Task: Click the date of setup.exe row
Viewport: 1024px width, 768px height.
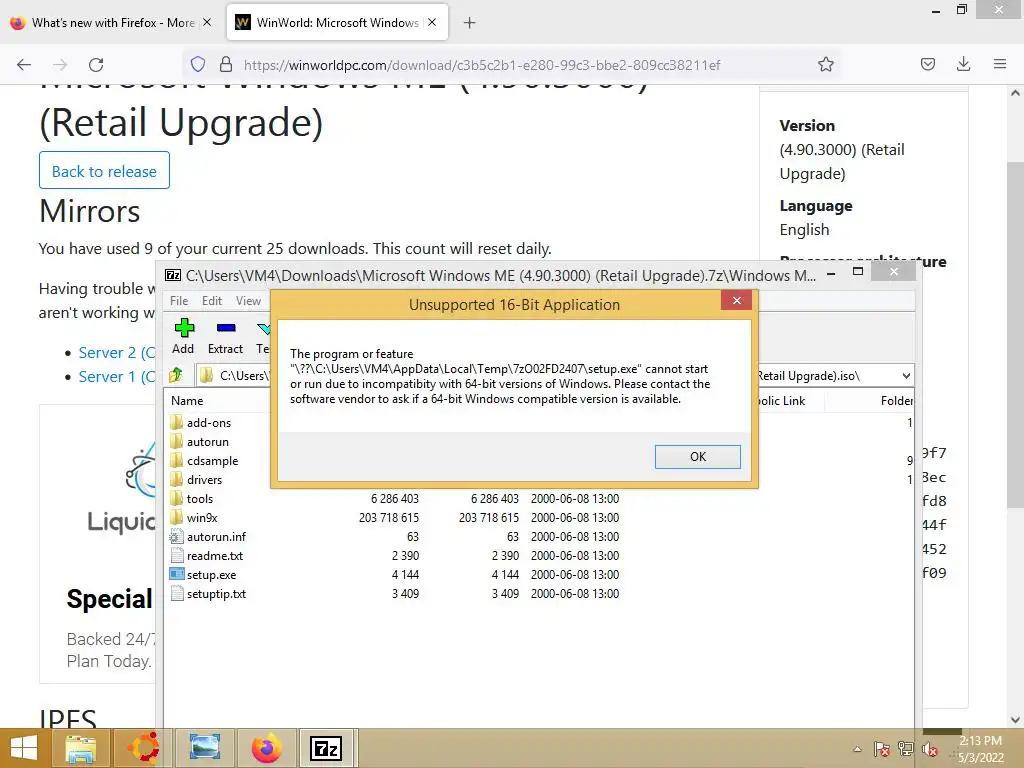Action: [575, 575]
